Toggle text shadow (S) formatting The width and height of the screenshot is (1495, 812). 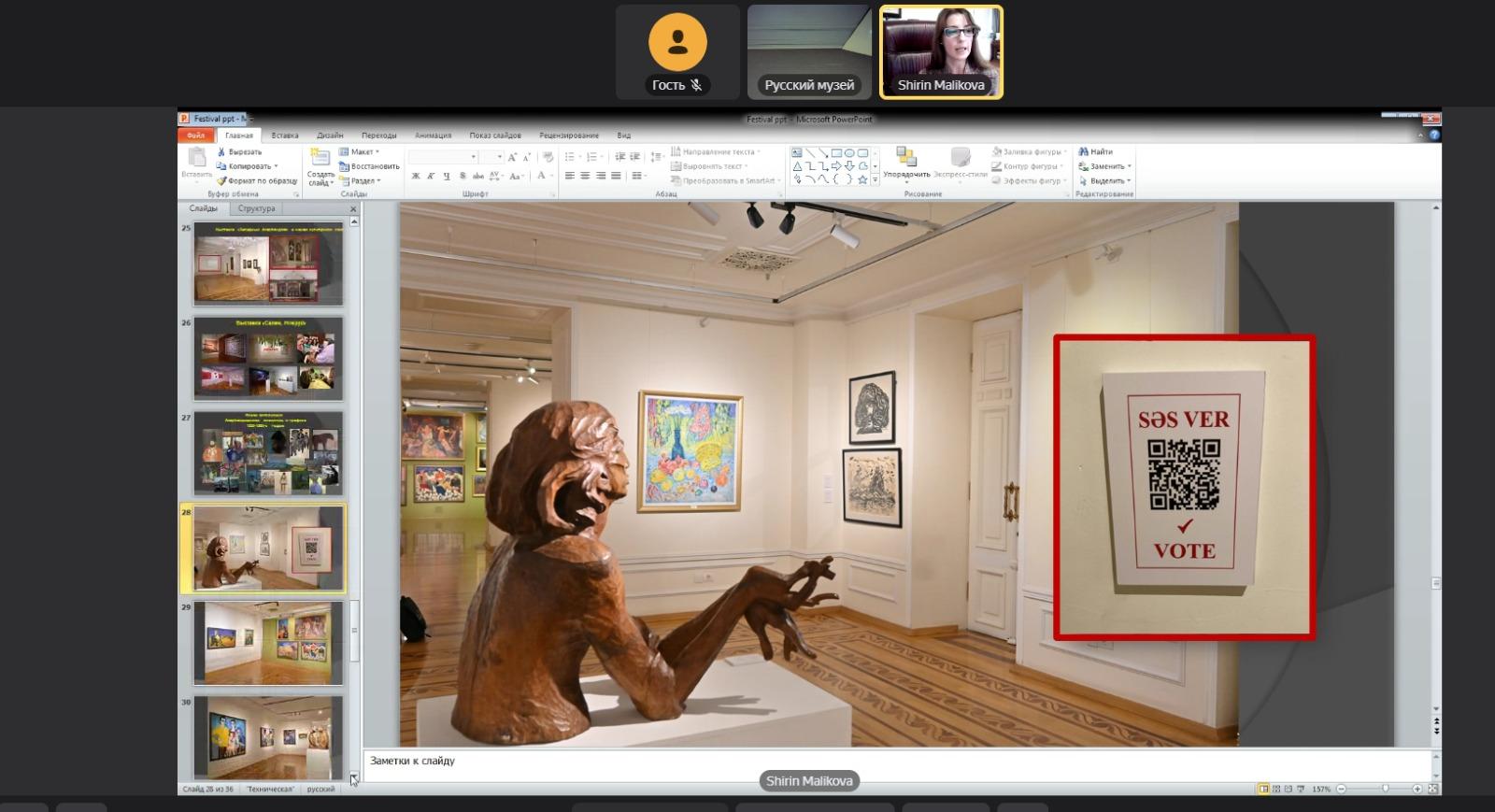pyautogui.click(x=463, y=176)
